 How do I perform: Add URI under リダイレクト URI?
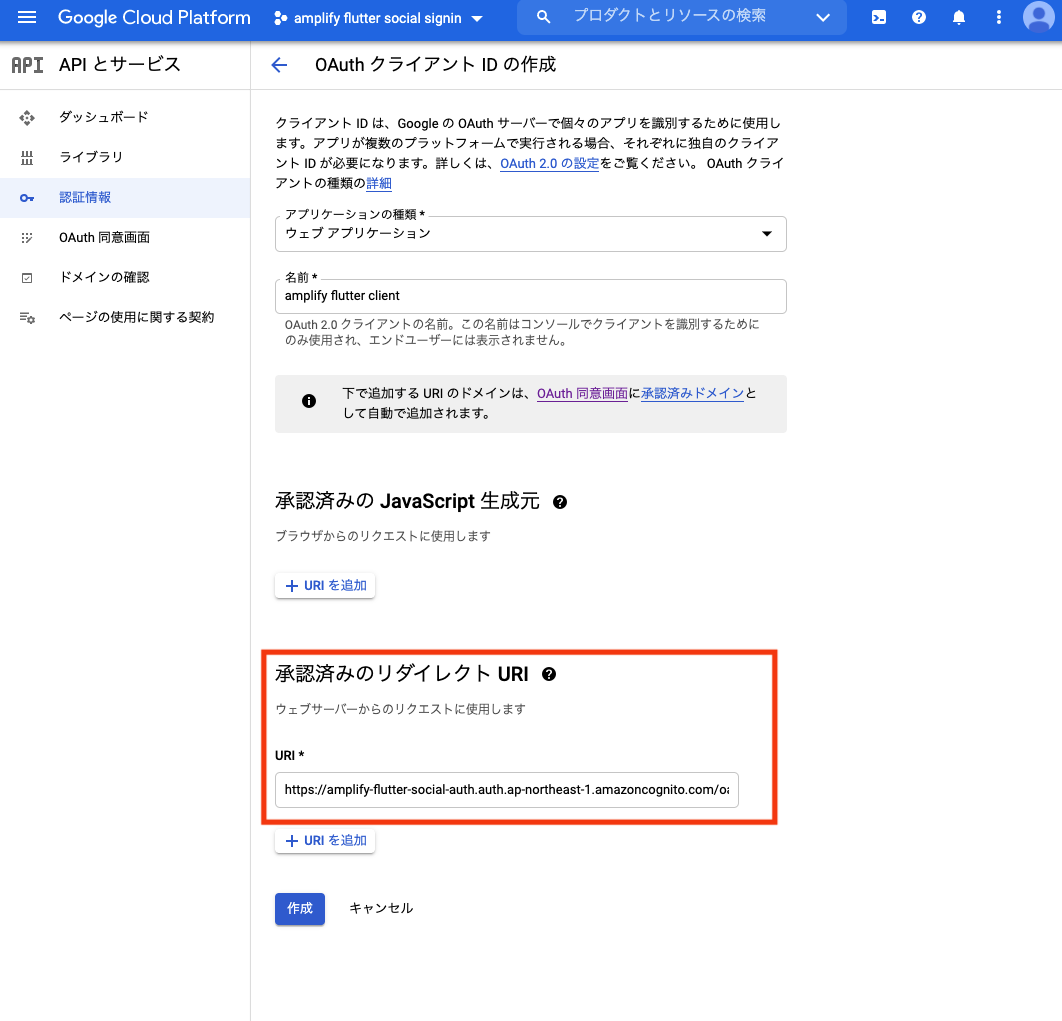325,841
